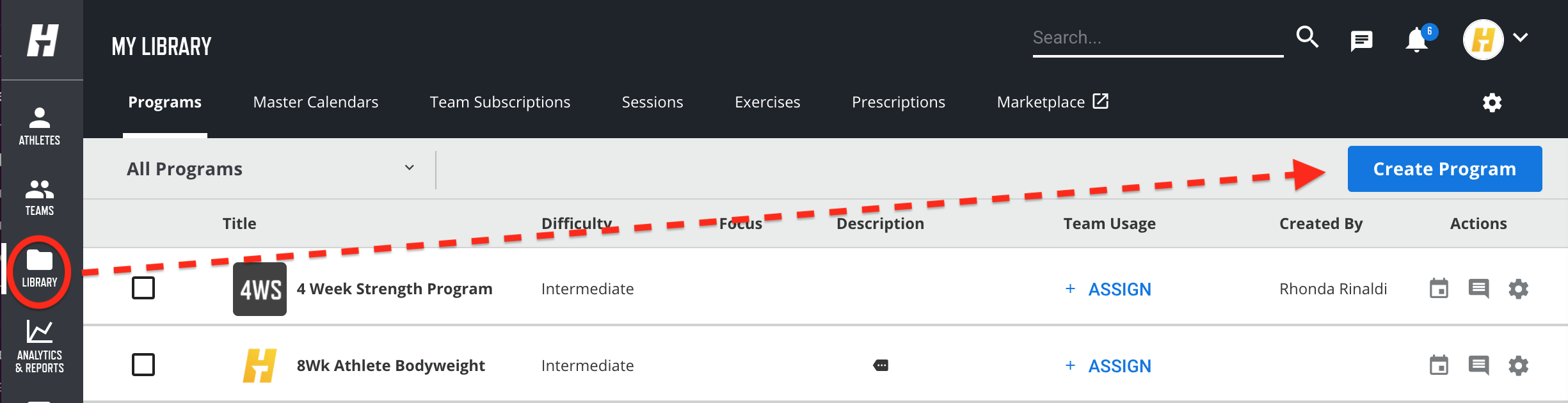Open library settings gear in the tab bar
Image resolution: width=1568 pixels, height=403 pixels.
pyautogui.click(x=1492, y=102)
